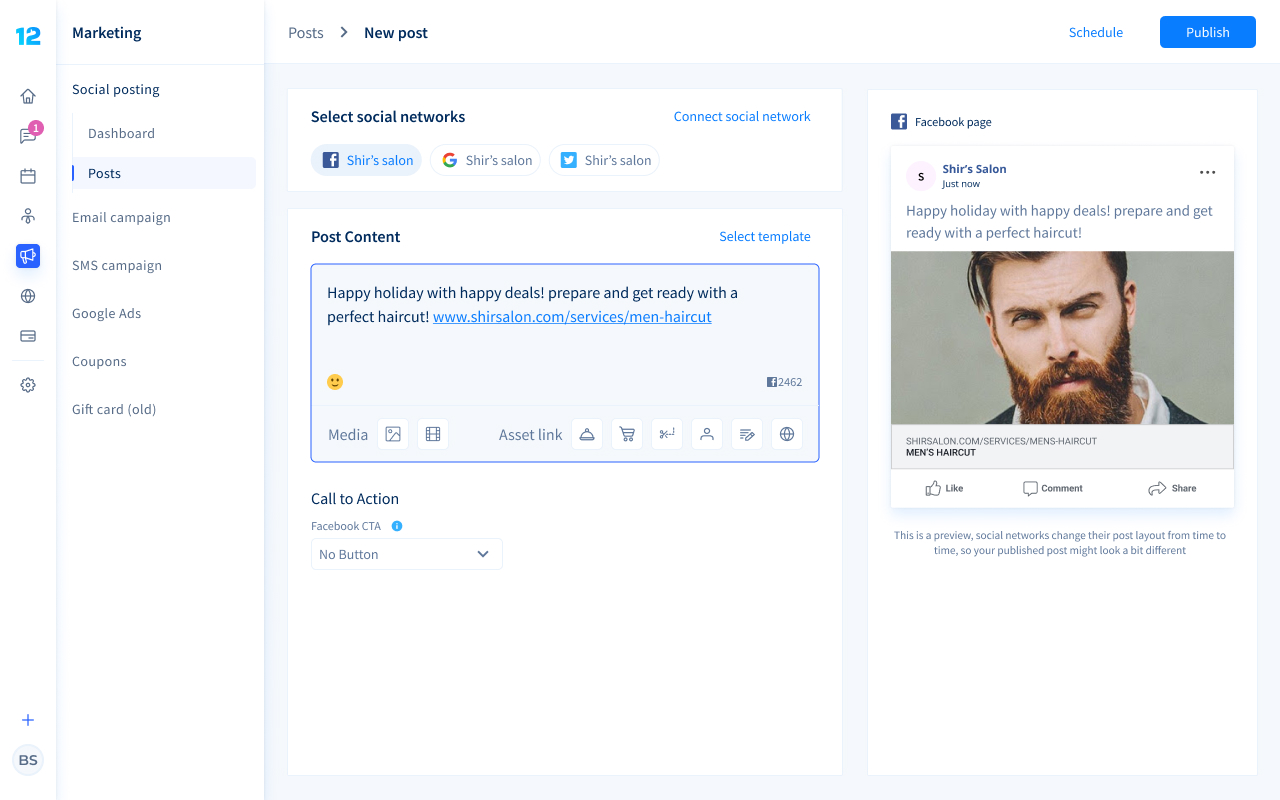Open Gift card (old) in the sidebar
This screenshot has height=800, width=1280.
114,409
